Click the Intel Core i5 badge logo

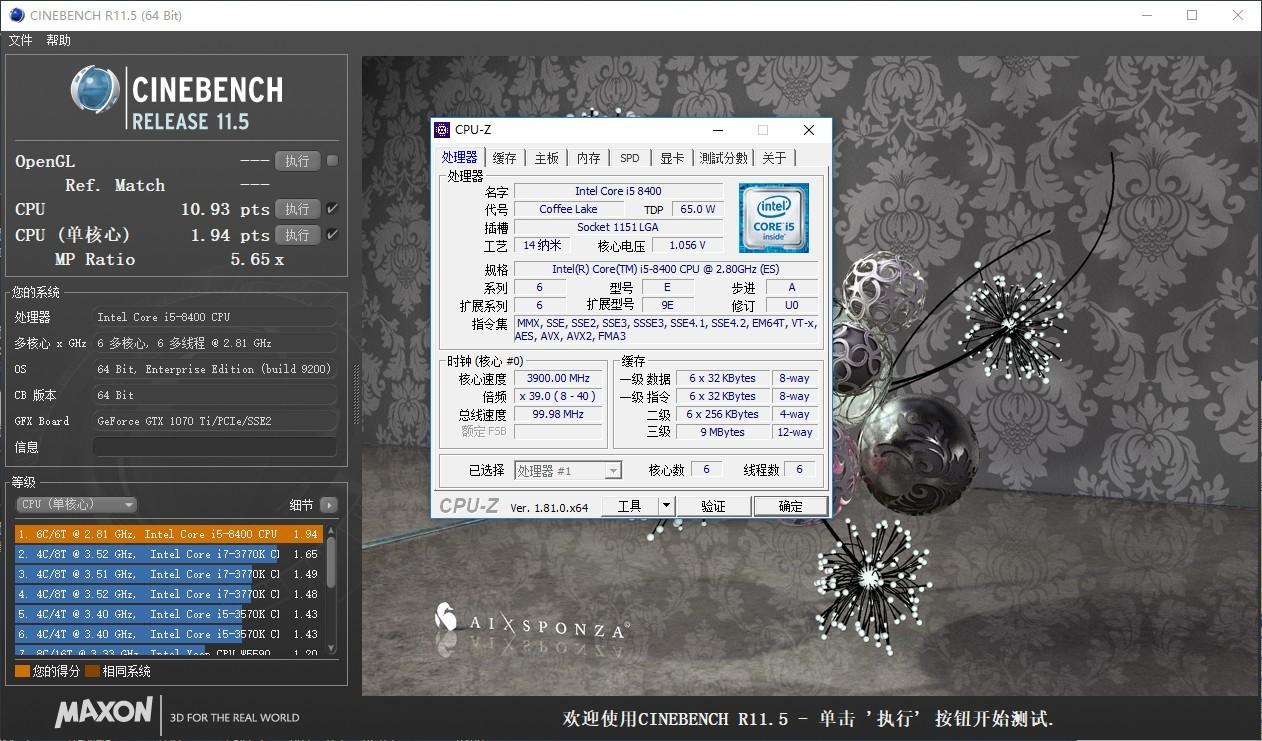774,217
